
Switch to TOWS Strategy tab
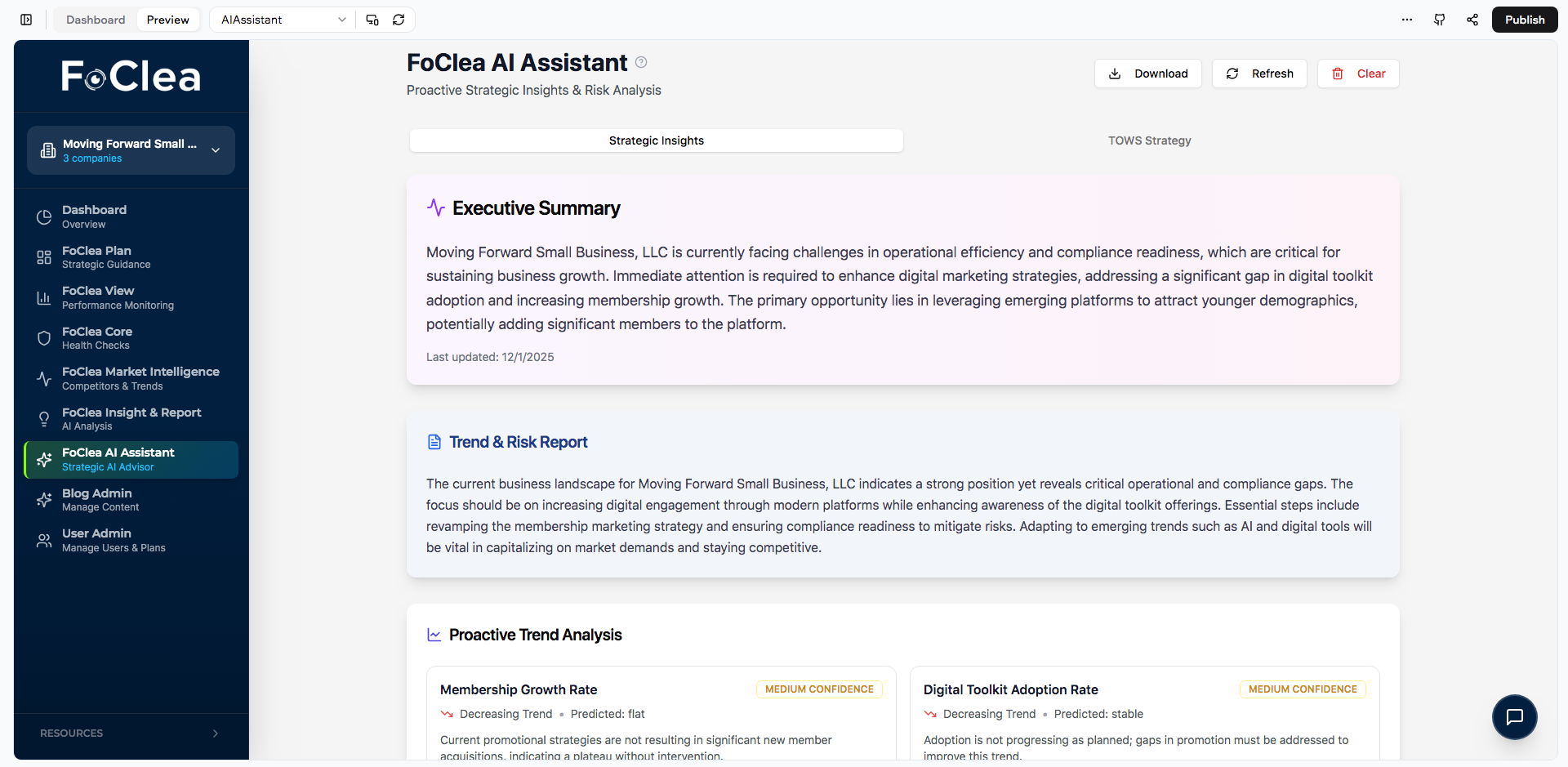[1149, 140]
